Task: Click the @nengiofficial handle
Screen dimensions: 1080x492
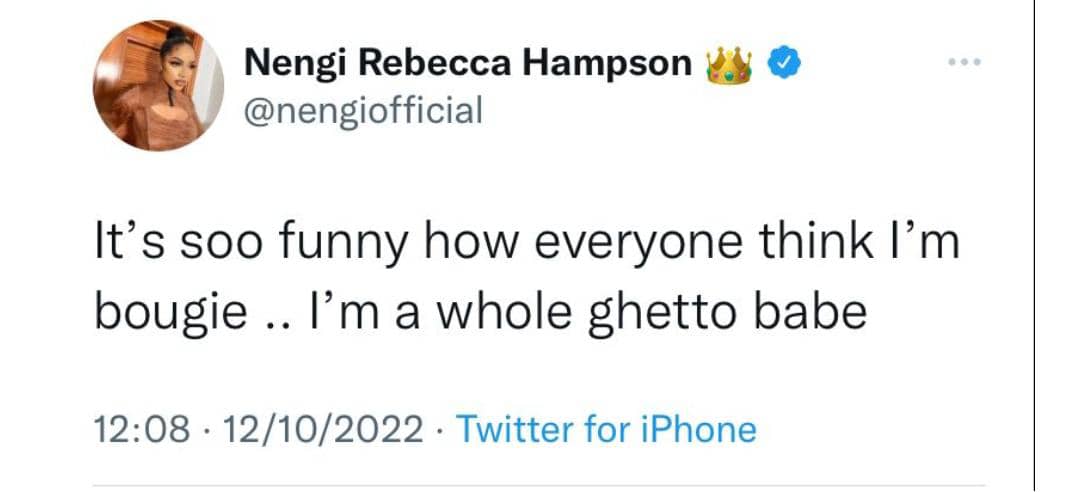Action: [x=364, y=108]
